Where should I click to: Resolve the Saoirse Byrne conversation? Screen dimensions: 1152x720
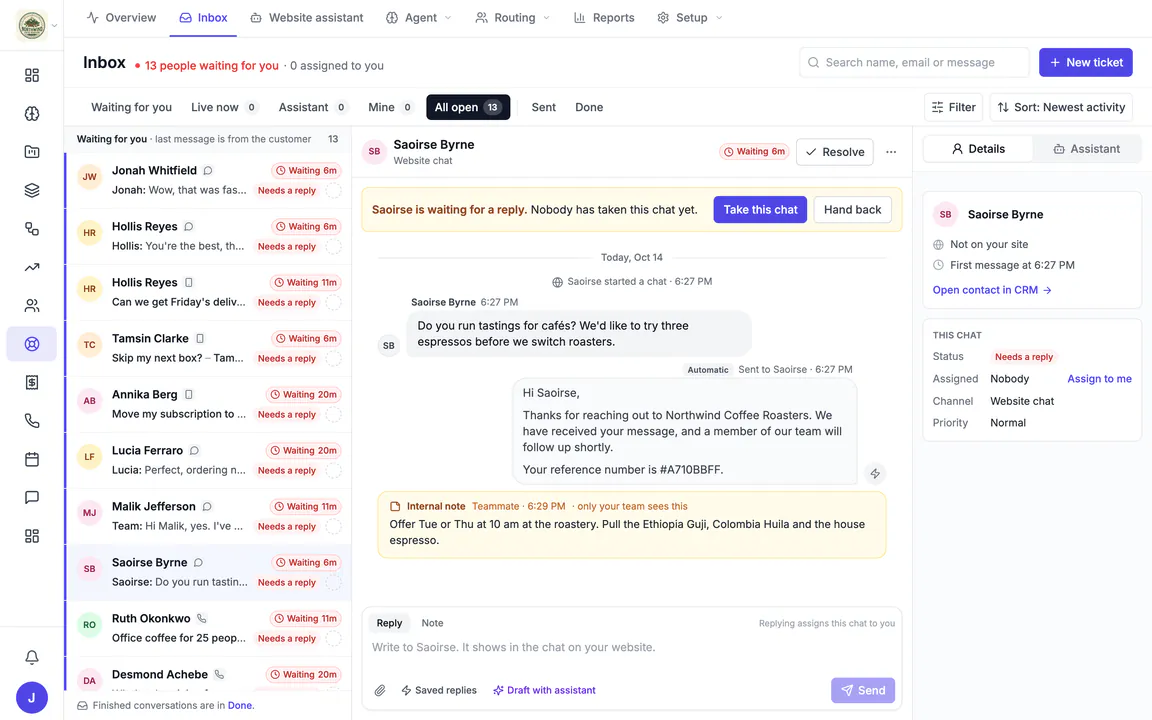point(835,152)
